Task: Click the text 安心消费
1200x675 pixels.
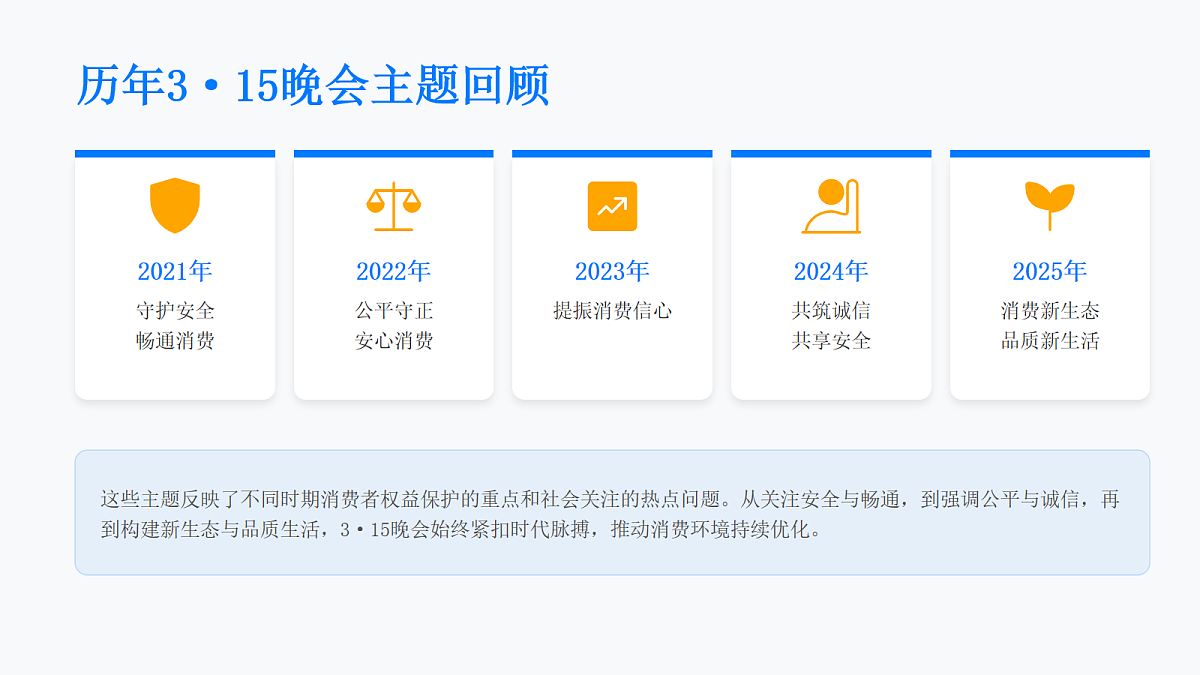Action: click(x=394, y=341)
